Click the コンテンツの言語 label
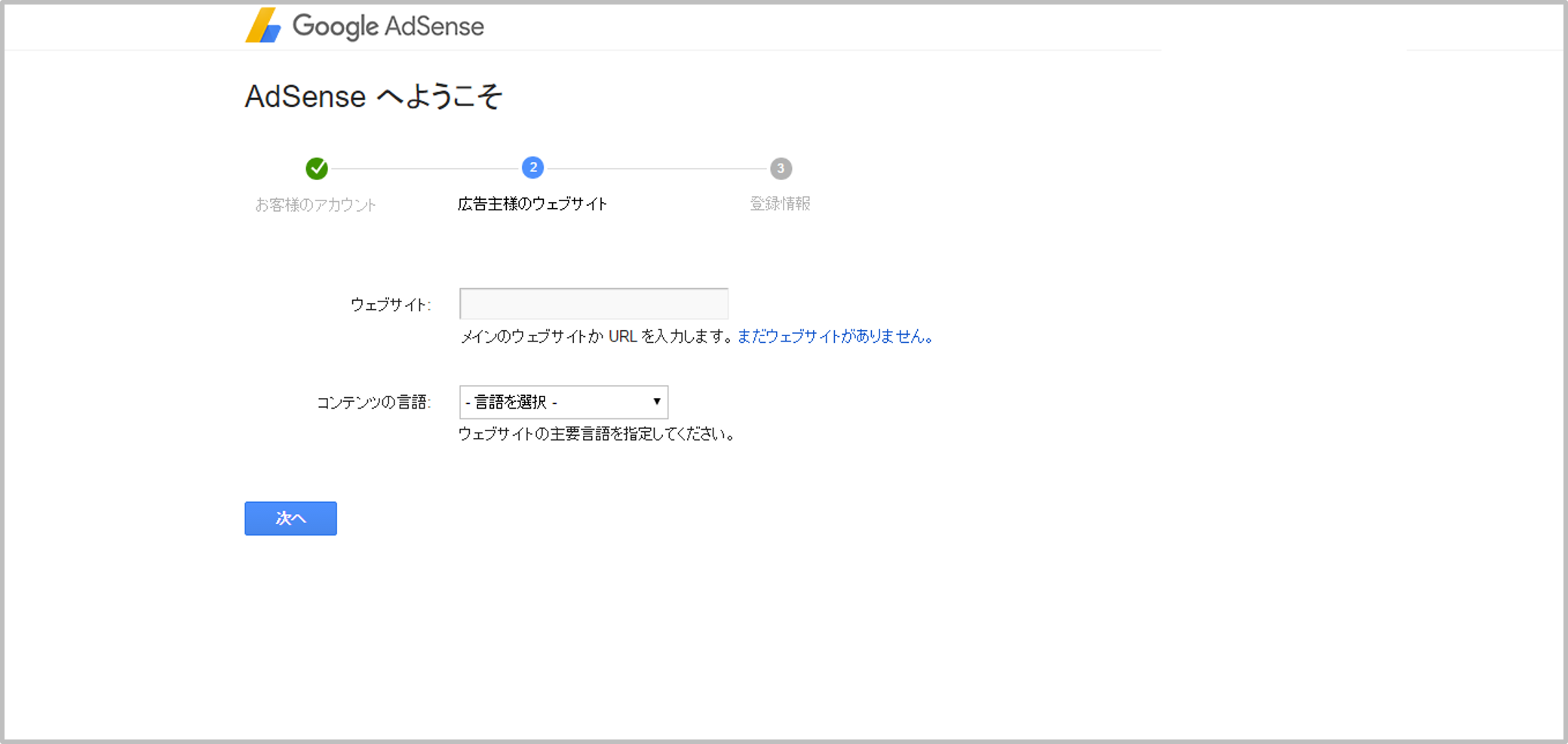 coord(373,403)
